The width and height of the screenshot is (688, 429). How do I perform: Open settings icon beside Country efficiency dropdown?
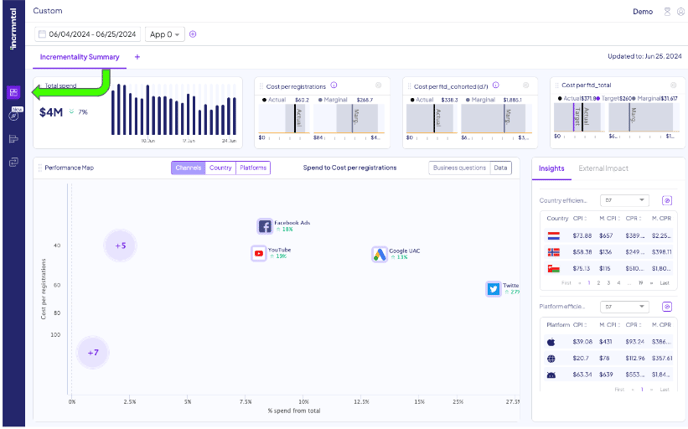667,201
